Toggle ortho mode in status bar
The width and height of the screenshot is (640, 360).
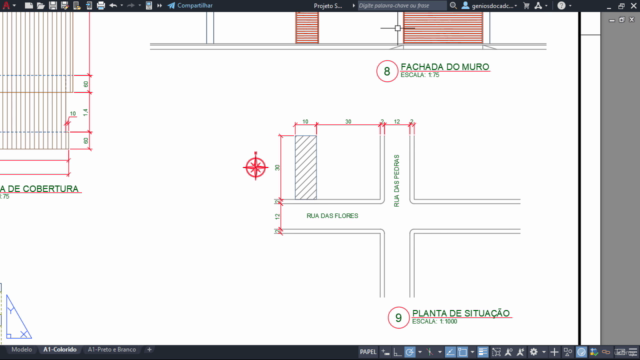coord(398,352)
